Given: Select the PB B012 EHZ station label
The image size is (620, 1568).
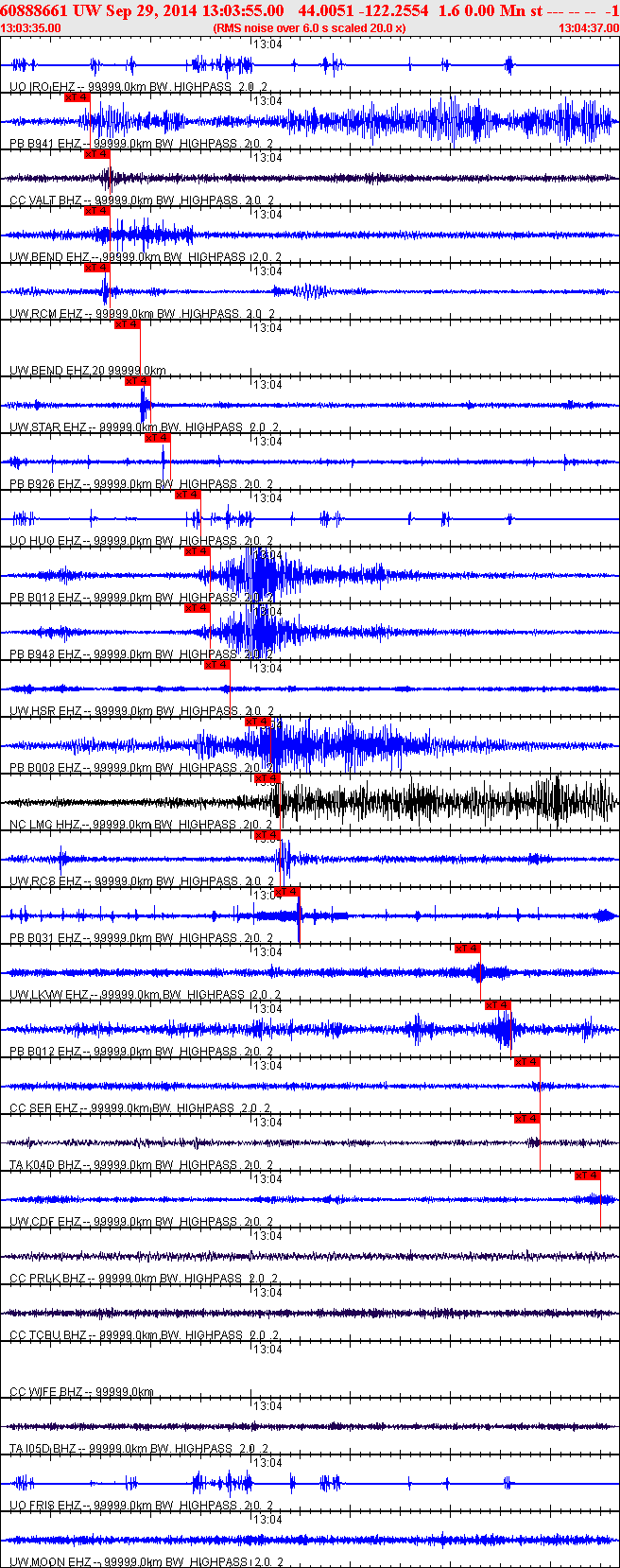Looking at the screenshot, I should click(142, 1052).
